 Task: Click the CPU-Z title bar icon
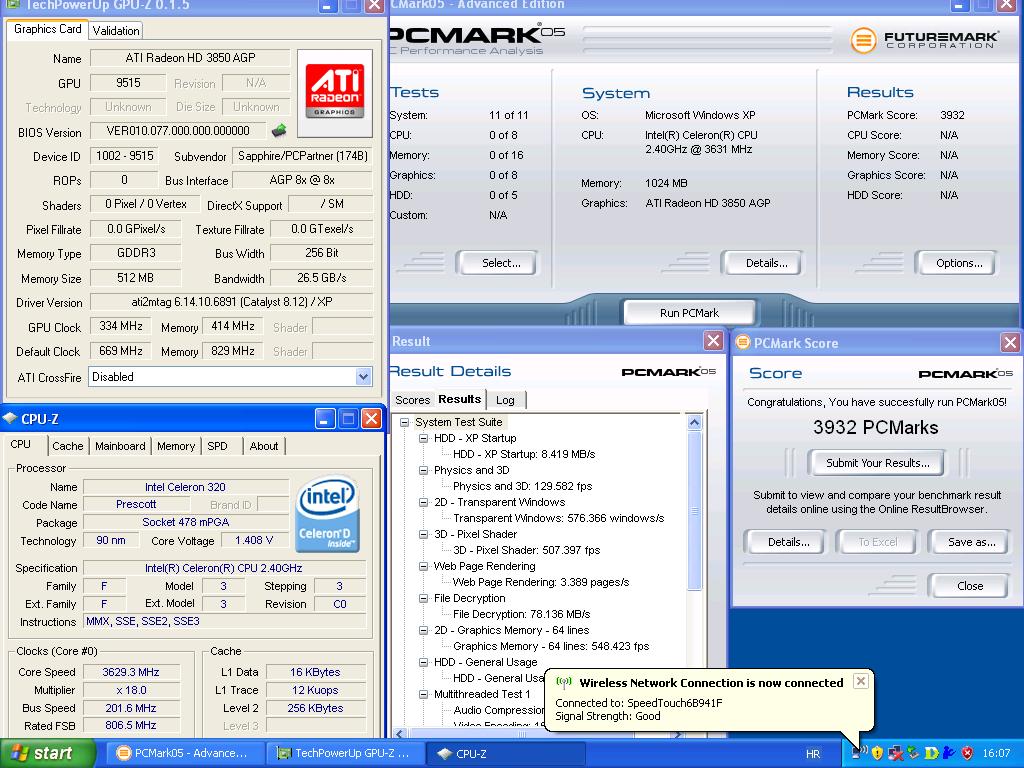10,419
